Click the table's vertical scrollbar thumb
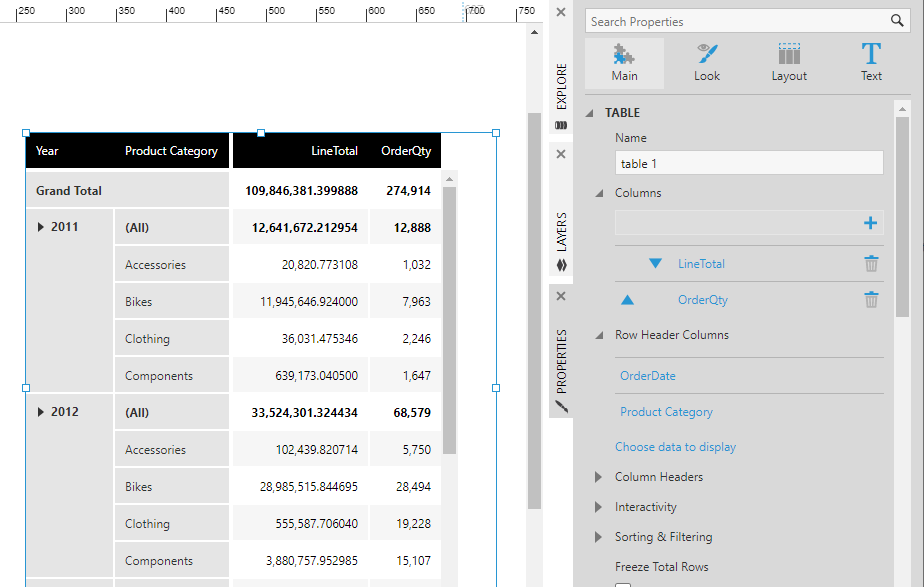This screenshot has height=587, width=924. 449,320
